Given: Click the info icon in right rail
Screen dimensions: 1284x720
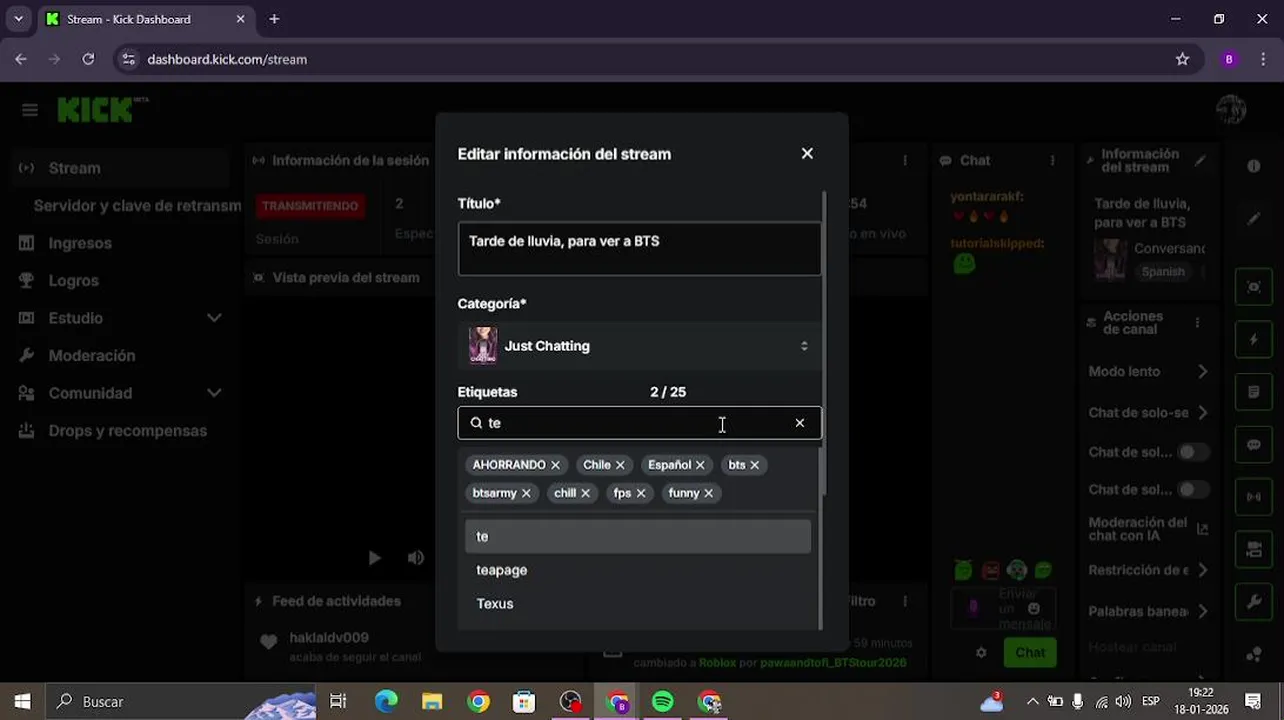Looking at the screenshot, I should click(1254, 166).
